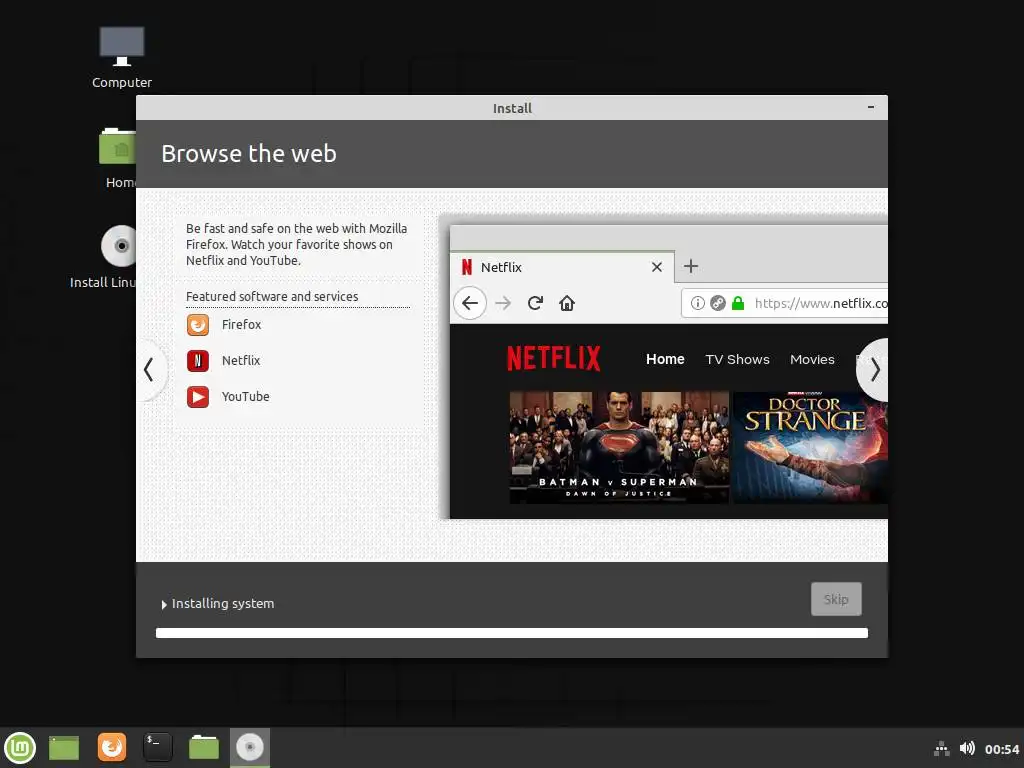Click the browser back arrow

point(470,303)
